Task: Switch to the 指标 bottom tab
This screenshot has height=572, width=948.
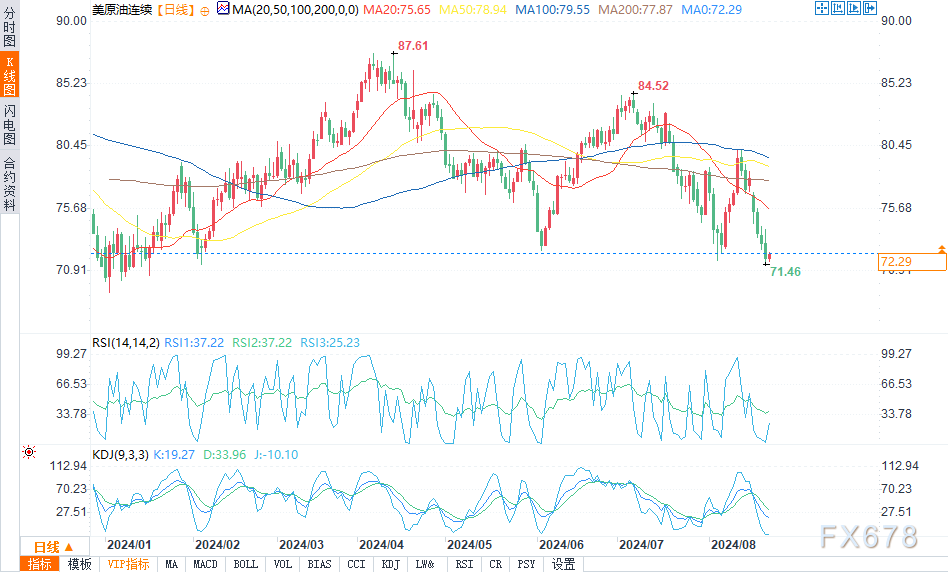Action: [x=40, y=564]
